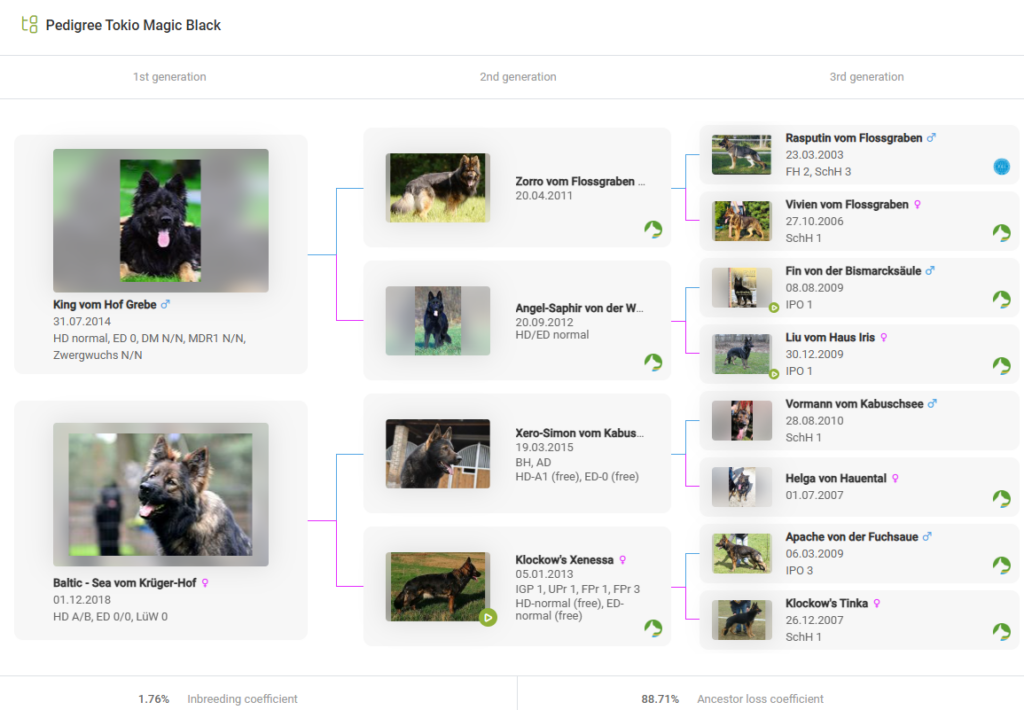Open Baltic - Sea vom Krüger-Hof profile
Screen dimensions: 1024x710
[124, 583]
